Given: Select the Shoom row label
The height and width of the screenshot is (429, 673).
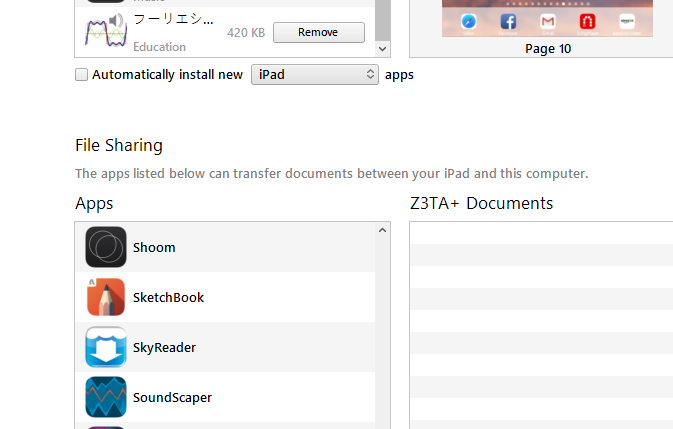Looking at the screenshot, I should (154, 248).
